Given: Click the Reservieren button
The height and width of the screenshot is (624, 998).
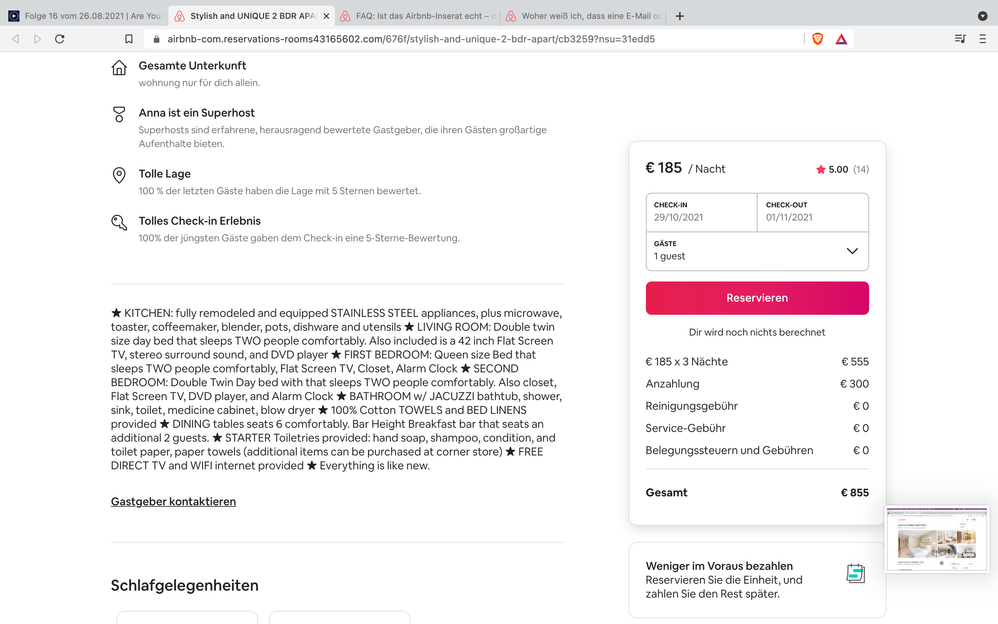Looking at the screenshot, I should point(757,298).
